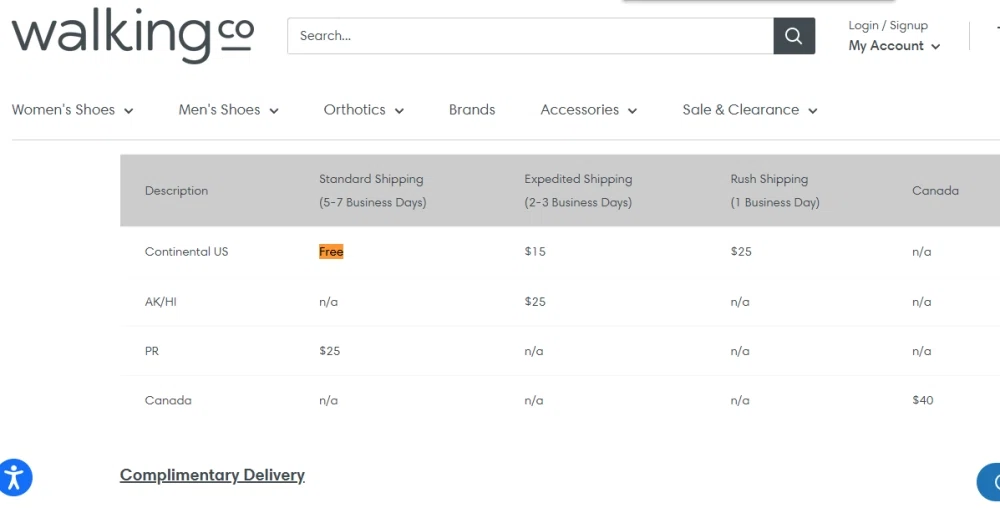Open the Brands page
The image size is (1000, 508).
472,110
